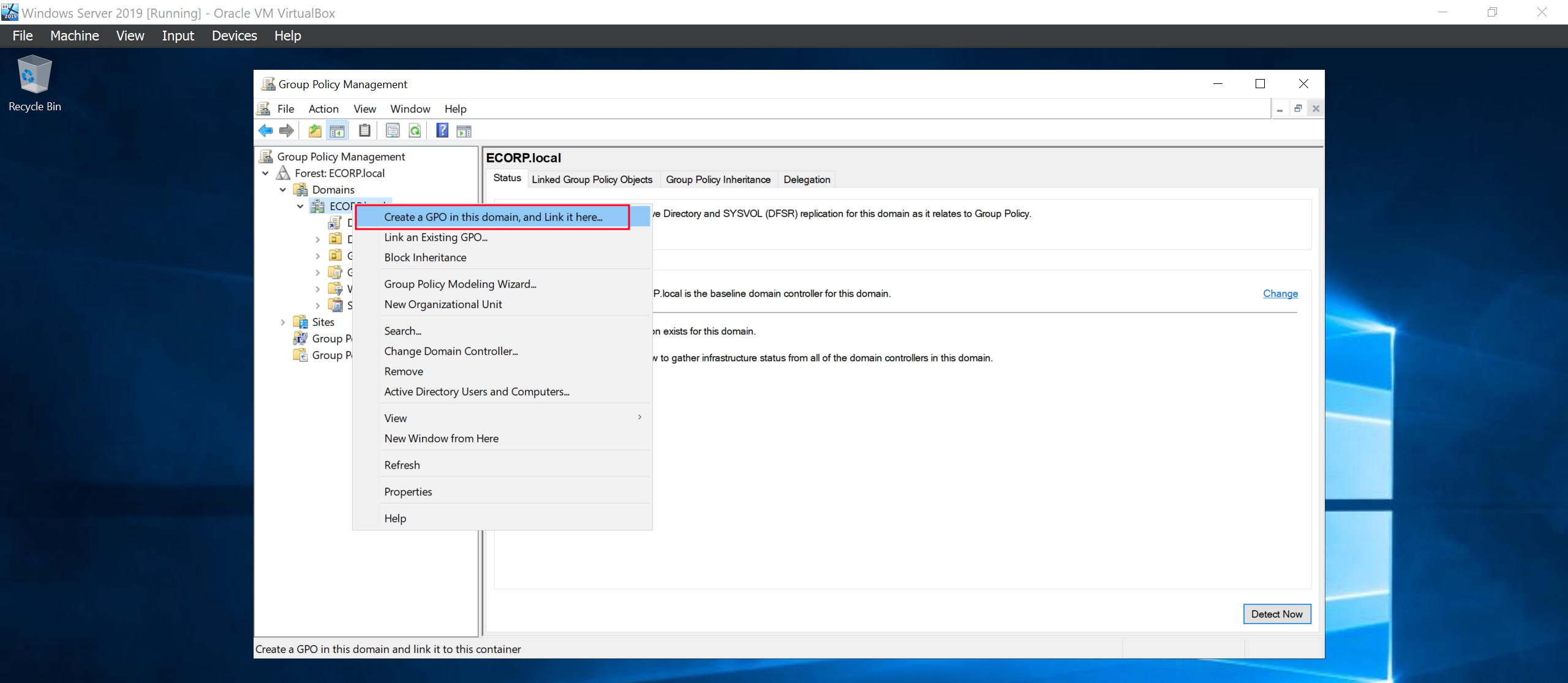Click the Properties sheet toolbar icon

click(x=393, y=130)
